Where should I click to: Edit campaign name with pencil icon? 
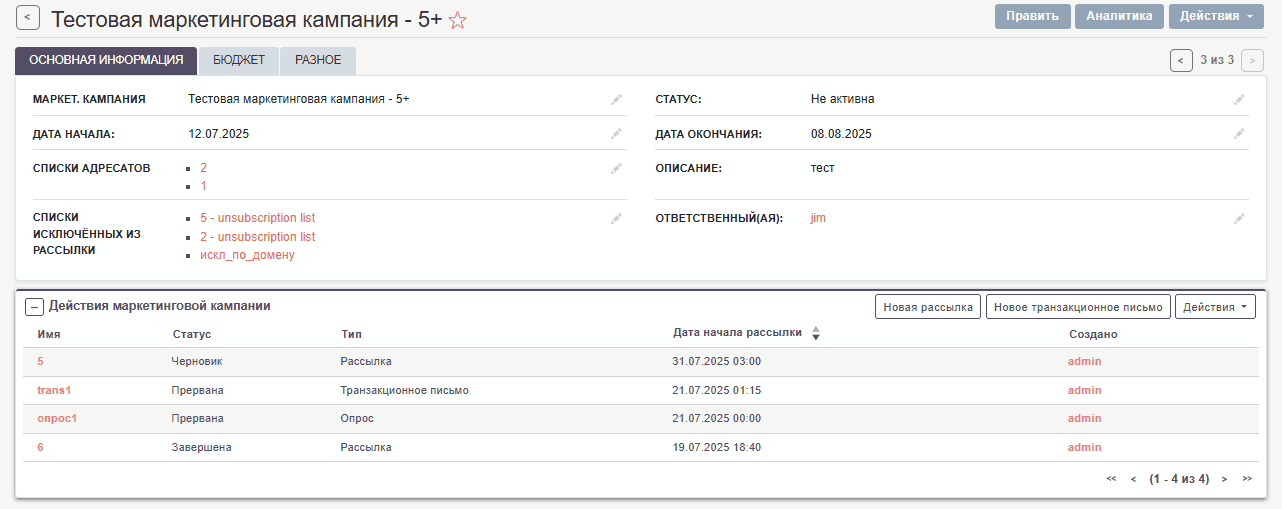[616, 99]
